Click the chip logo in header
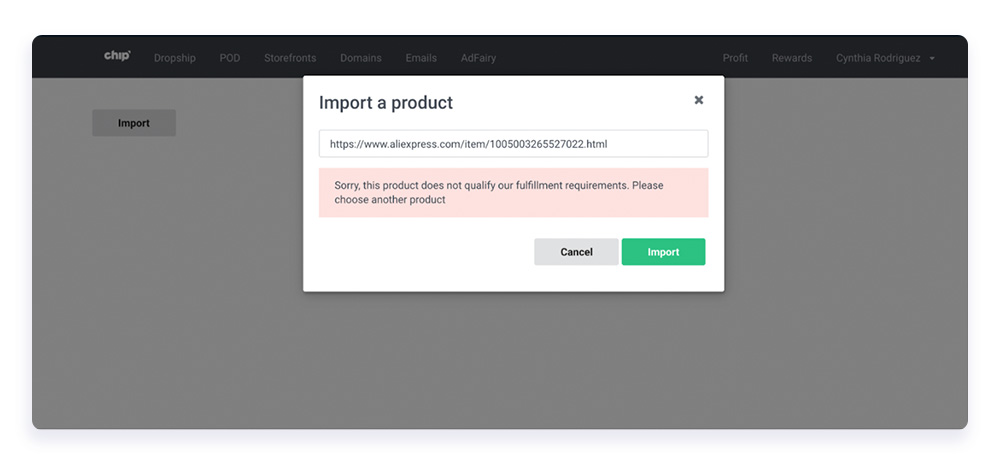This screenshot has width=1000, height=464. click(117, 56)
